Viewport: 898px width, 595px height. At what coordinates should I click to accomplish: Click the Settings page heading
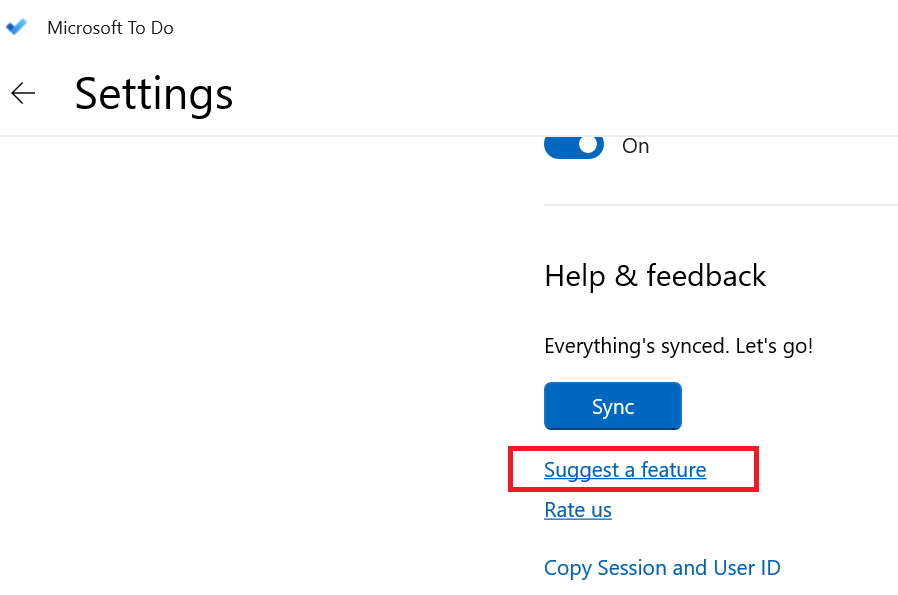154,94
